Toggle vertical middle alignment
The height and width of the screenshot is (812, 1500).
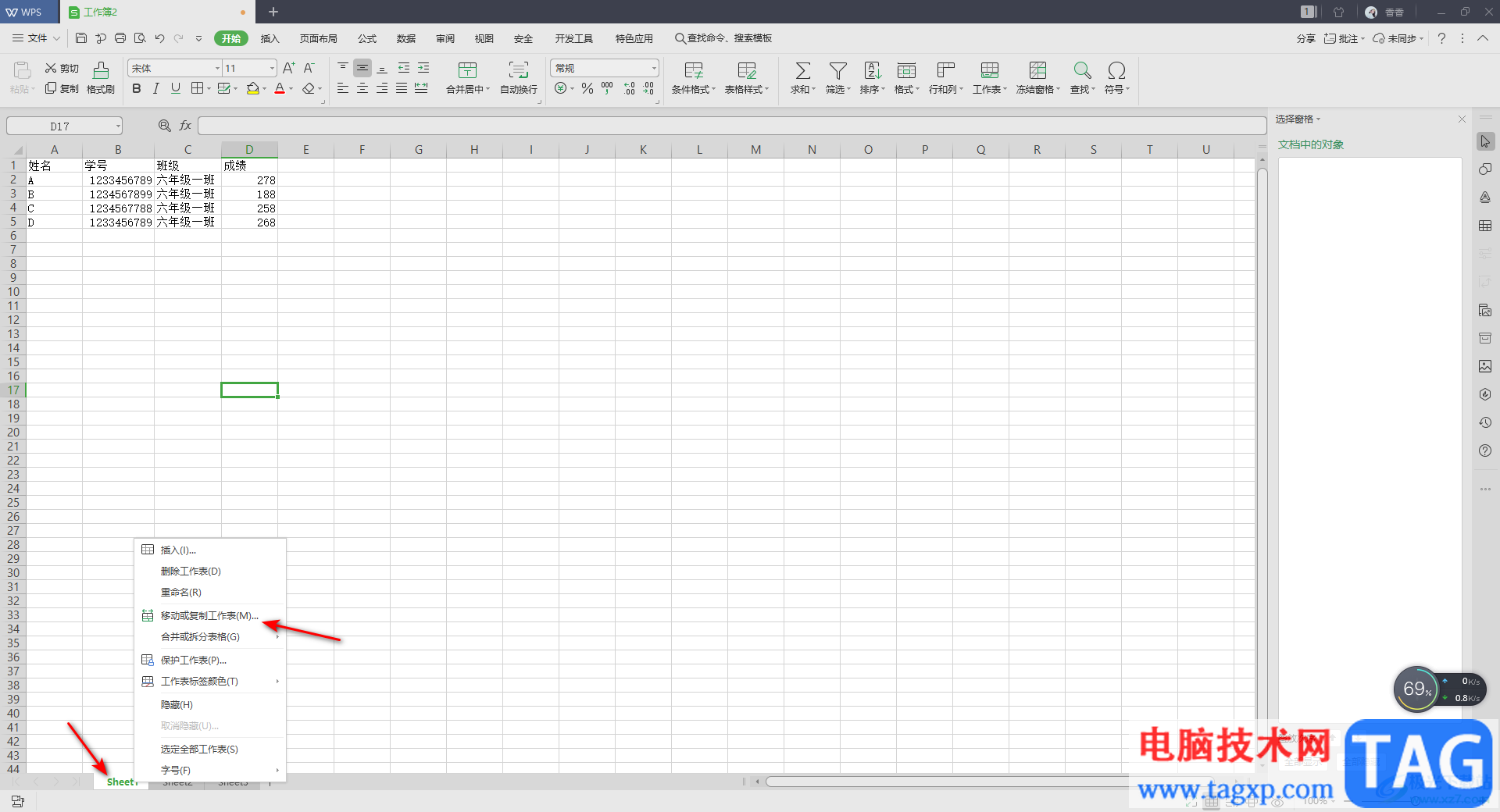pyautogui.click(x=362, y=69)
